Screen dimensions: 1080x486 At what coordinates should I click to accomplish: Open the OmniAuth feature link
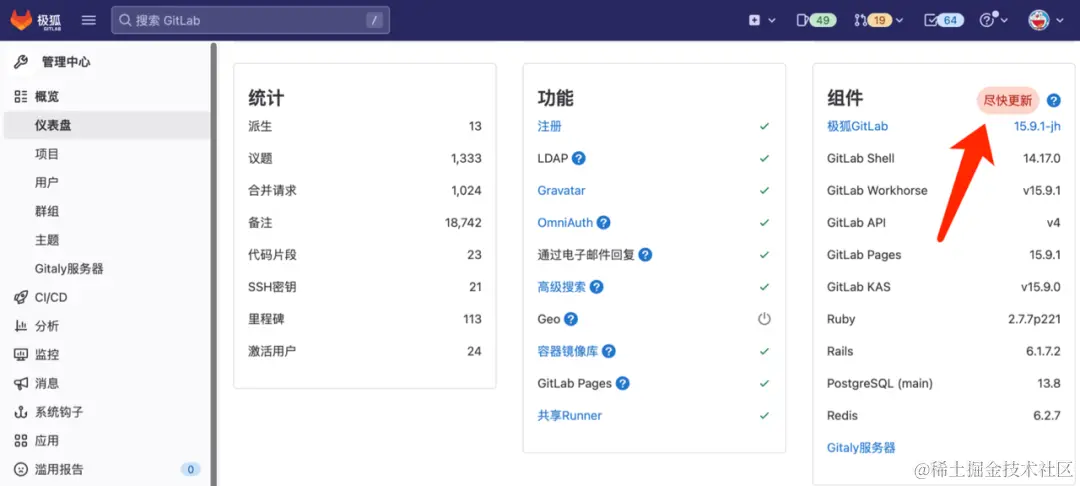[565, 223]
